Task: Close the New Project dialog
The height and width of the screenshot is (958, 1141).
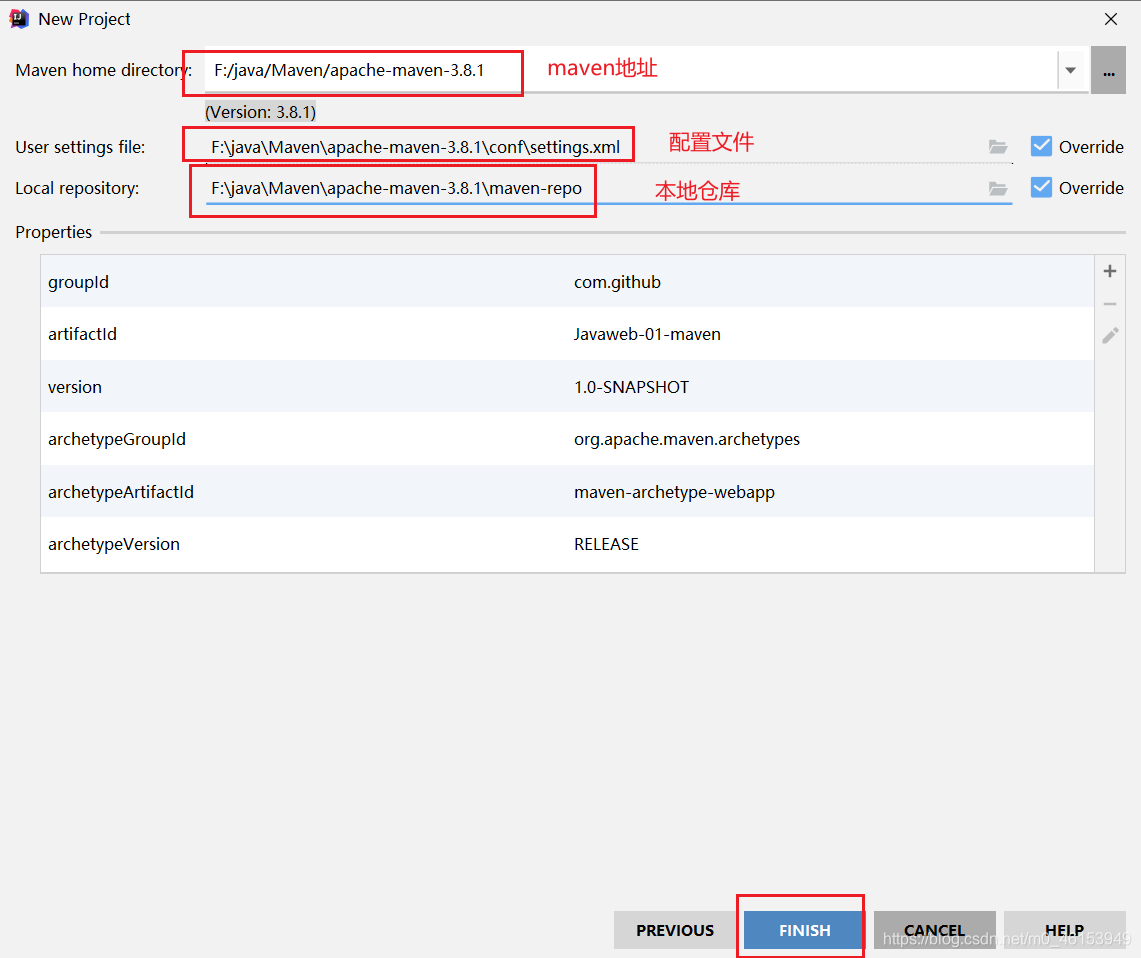Action: click(x=1110, y=19)
